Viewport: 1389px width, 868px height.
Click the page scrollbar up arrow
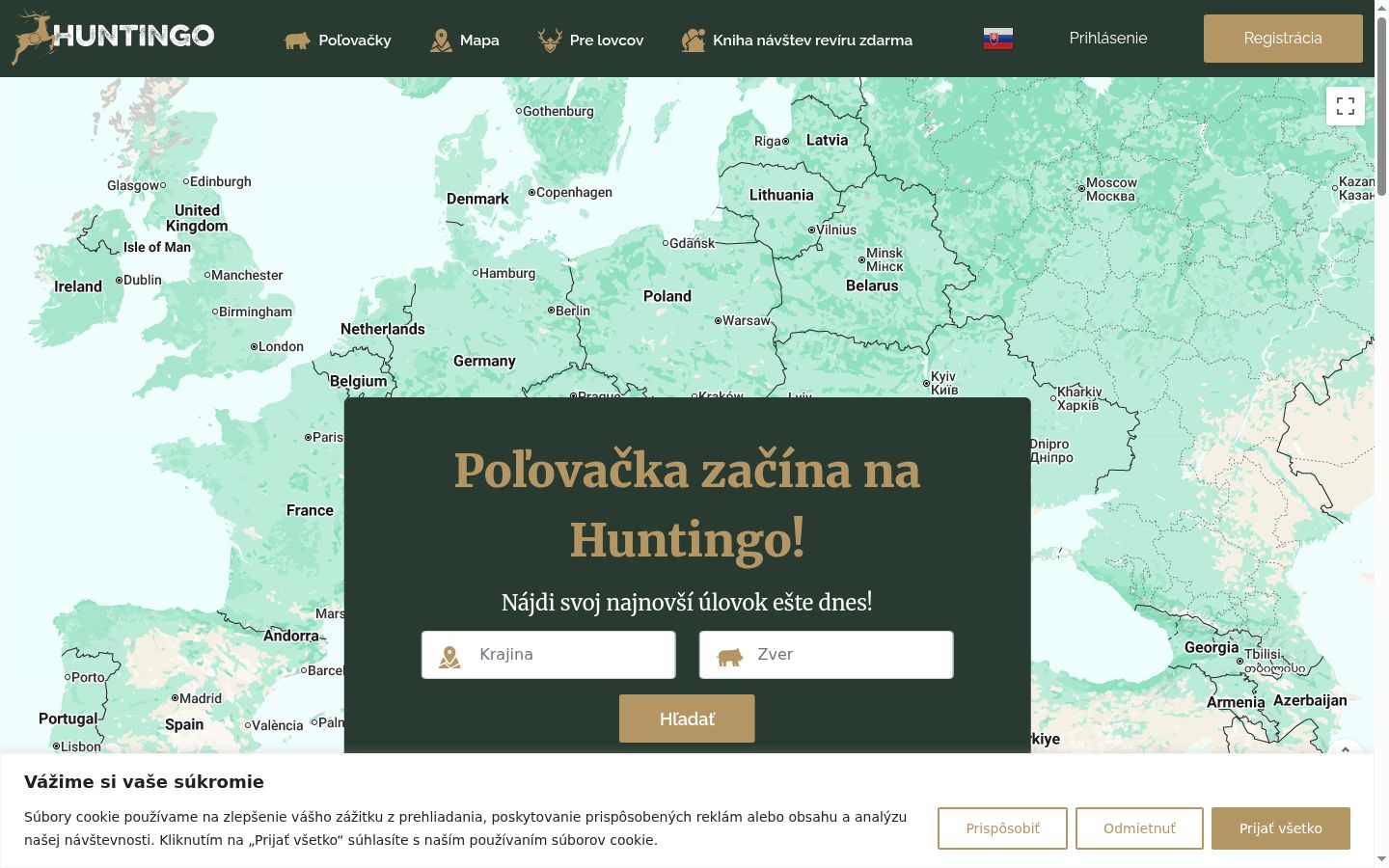pyautogui.click(x=1381, y=8)
